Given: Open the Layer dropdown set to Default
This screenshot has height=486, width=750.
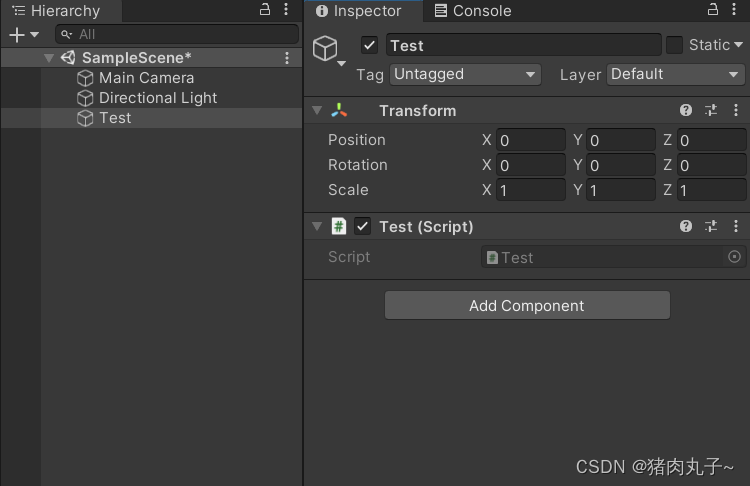Looking at the screenshot, I should point(675,75).
